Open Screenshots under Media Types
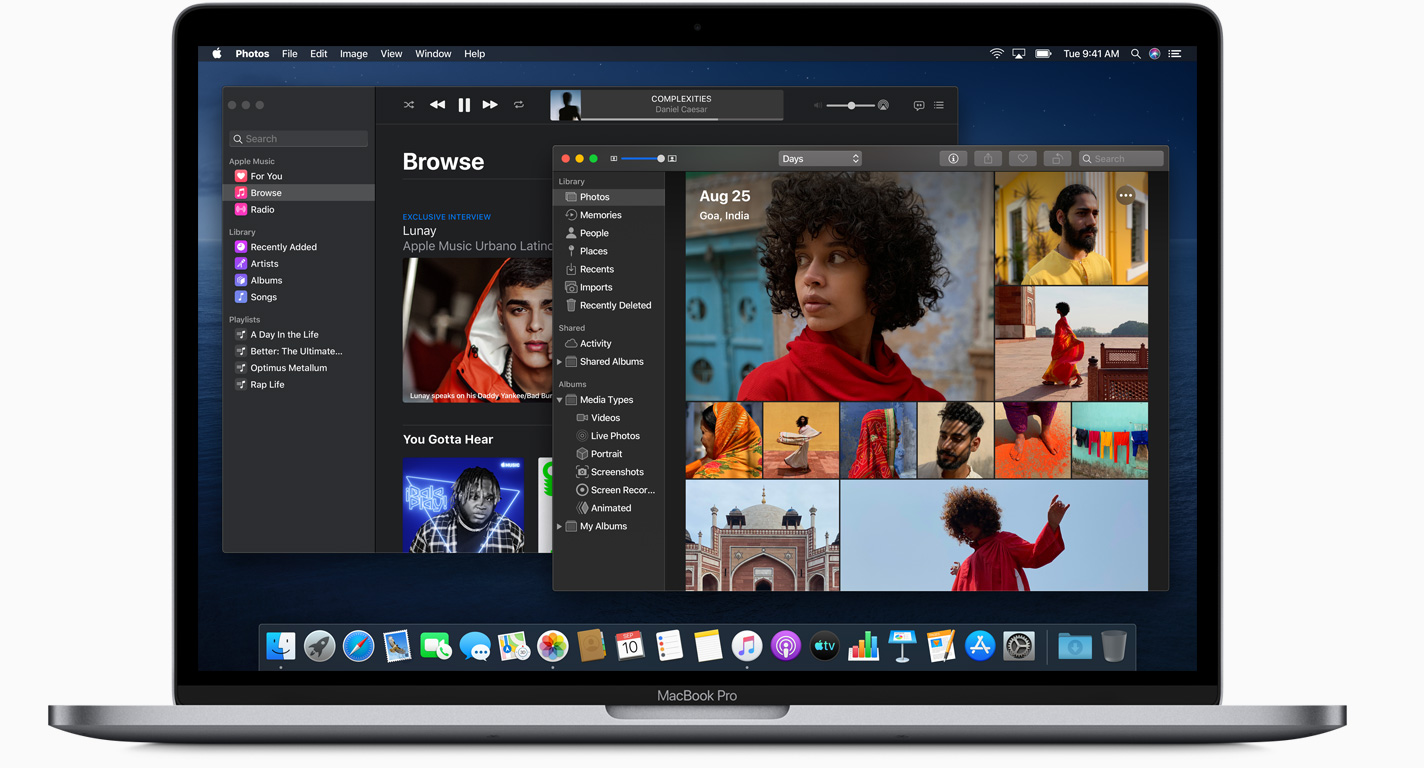The width and height of the screenshot is (1424, 768). pyautogui.click(x=609, y=472)
